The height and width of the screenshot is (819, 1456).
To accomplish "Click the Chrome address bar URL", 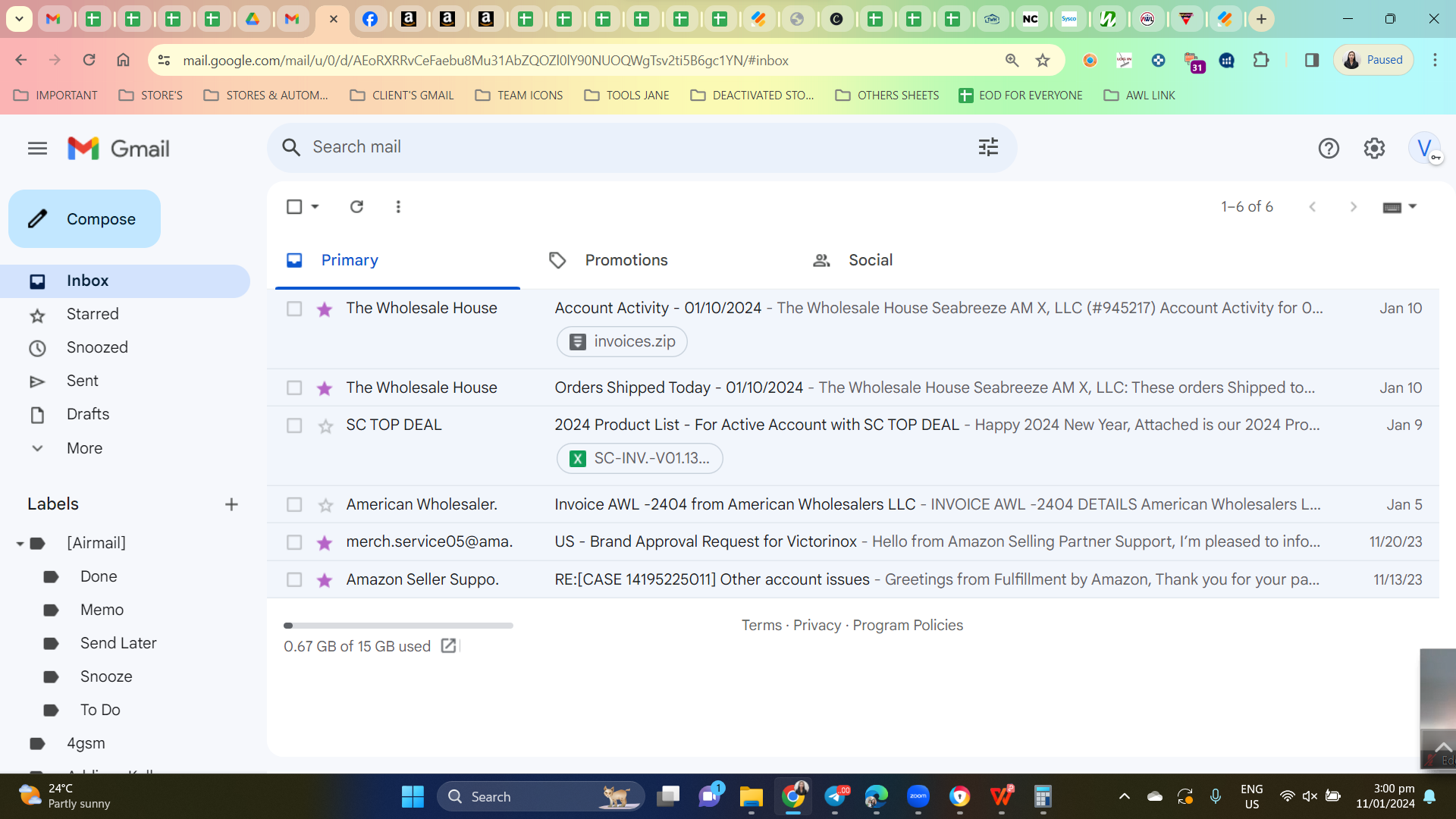I will pos(485,61).
